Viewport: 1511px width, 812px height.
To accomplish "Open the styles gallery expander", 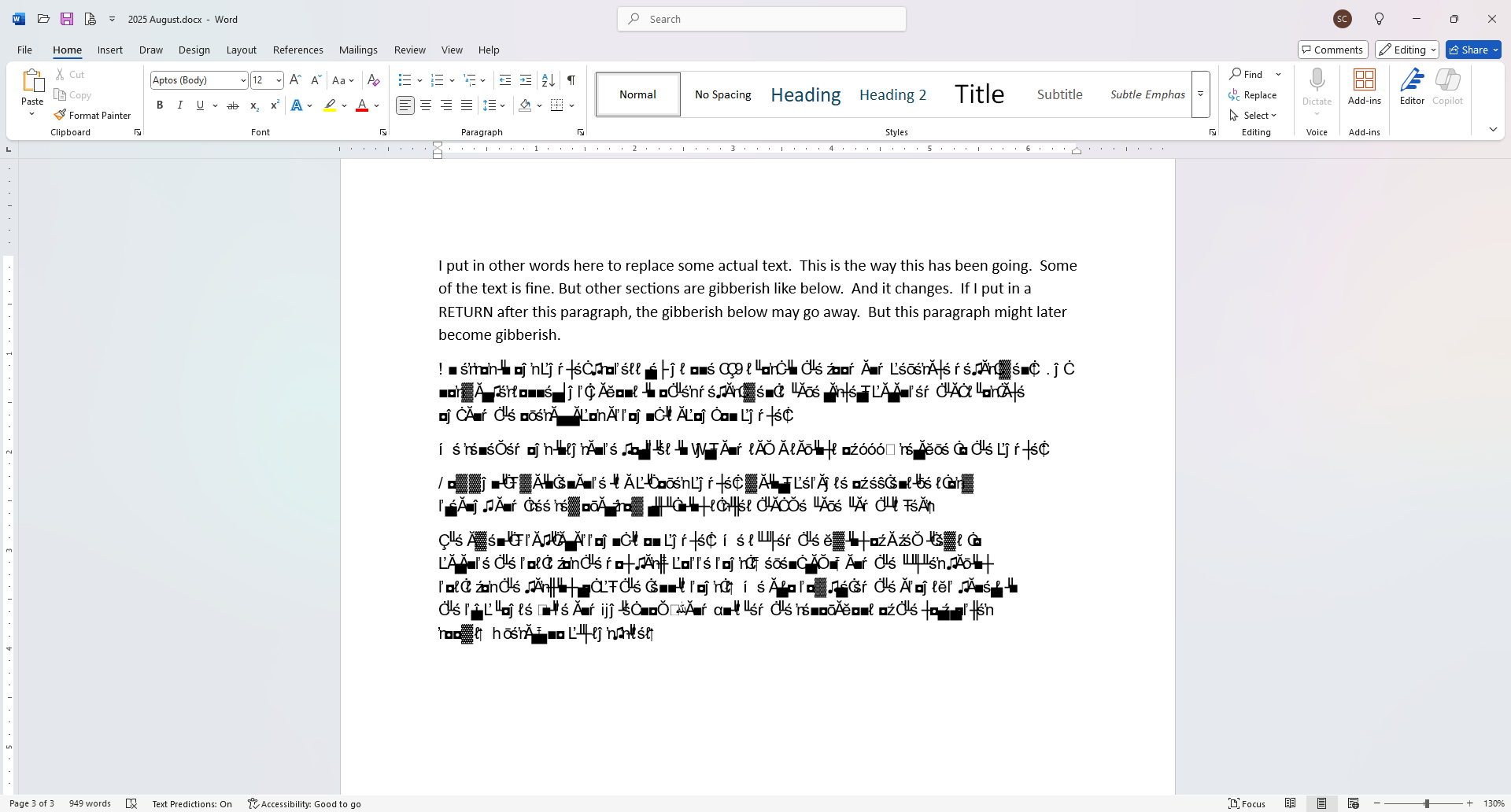I will point(1201,94).
